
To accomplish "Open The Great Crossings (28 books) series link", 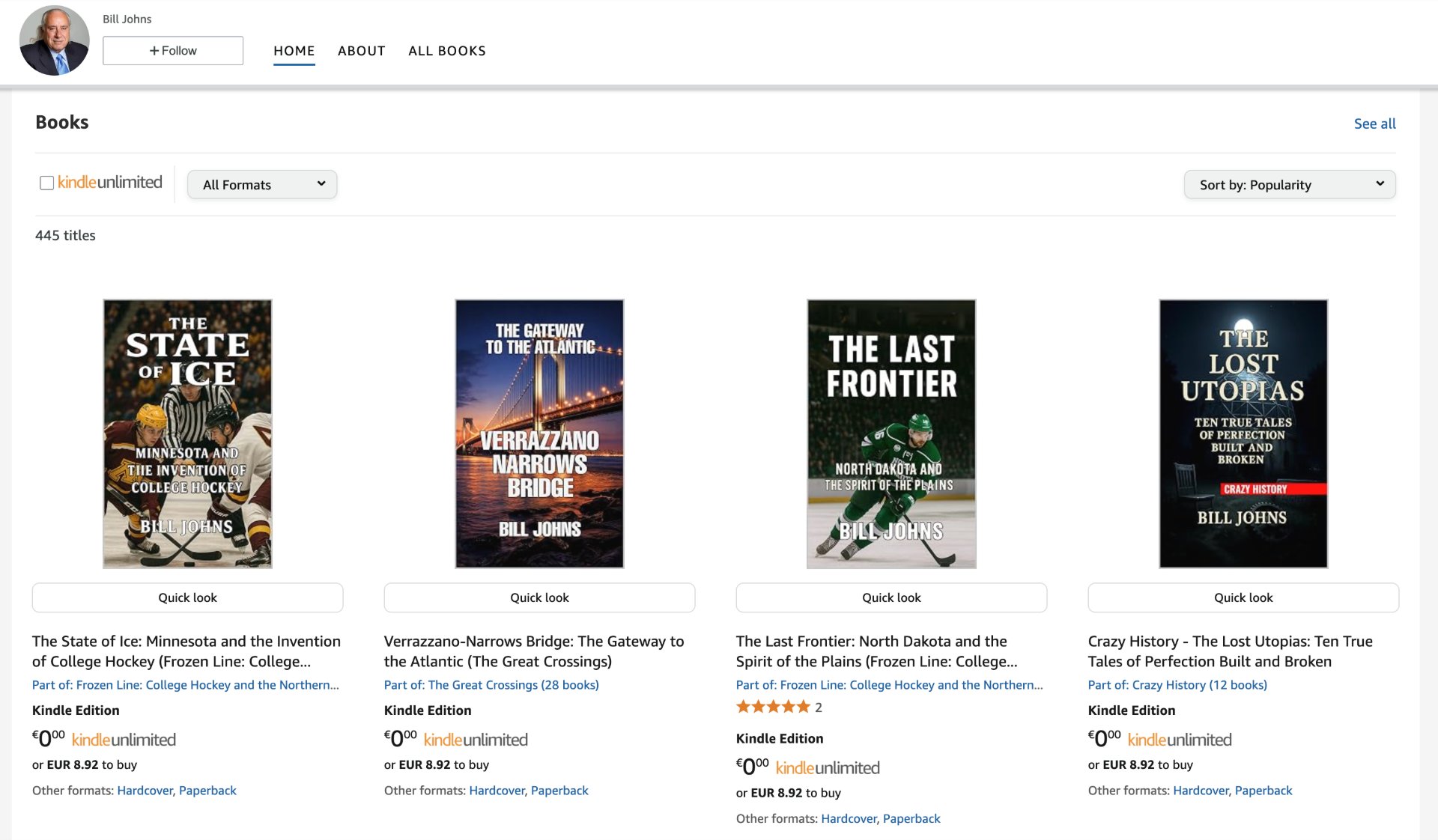I will point(491,685).
